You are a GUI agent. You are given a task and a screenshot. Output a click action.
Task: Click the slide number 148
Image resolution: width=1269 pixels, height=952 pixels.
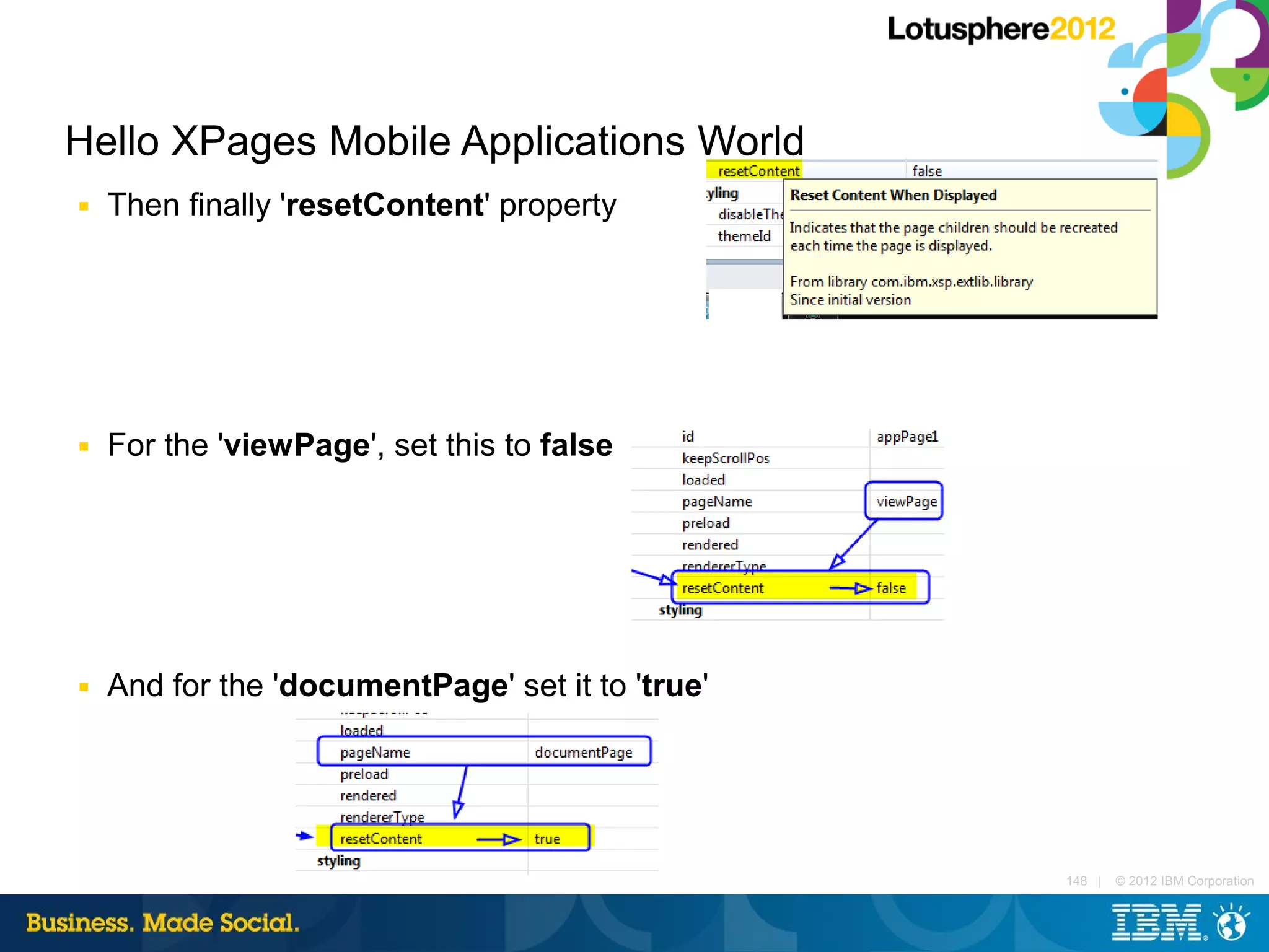click(x=1076, y=881)
